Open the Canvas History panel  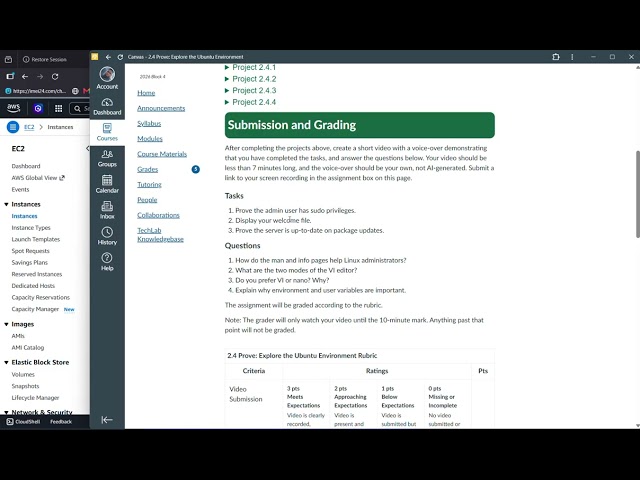pos(107,236)
